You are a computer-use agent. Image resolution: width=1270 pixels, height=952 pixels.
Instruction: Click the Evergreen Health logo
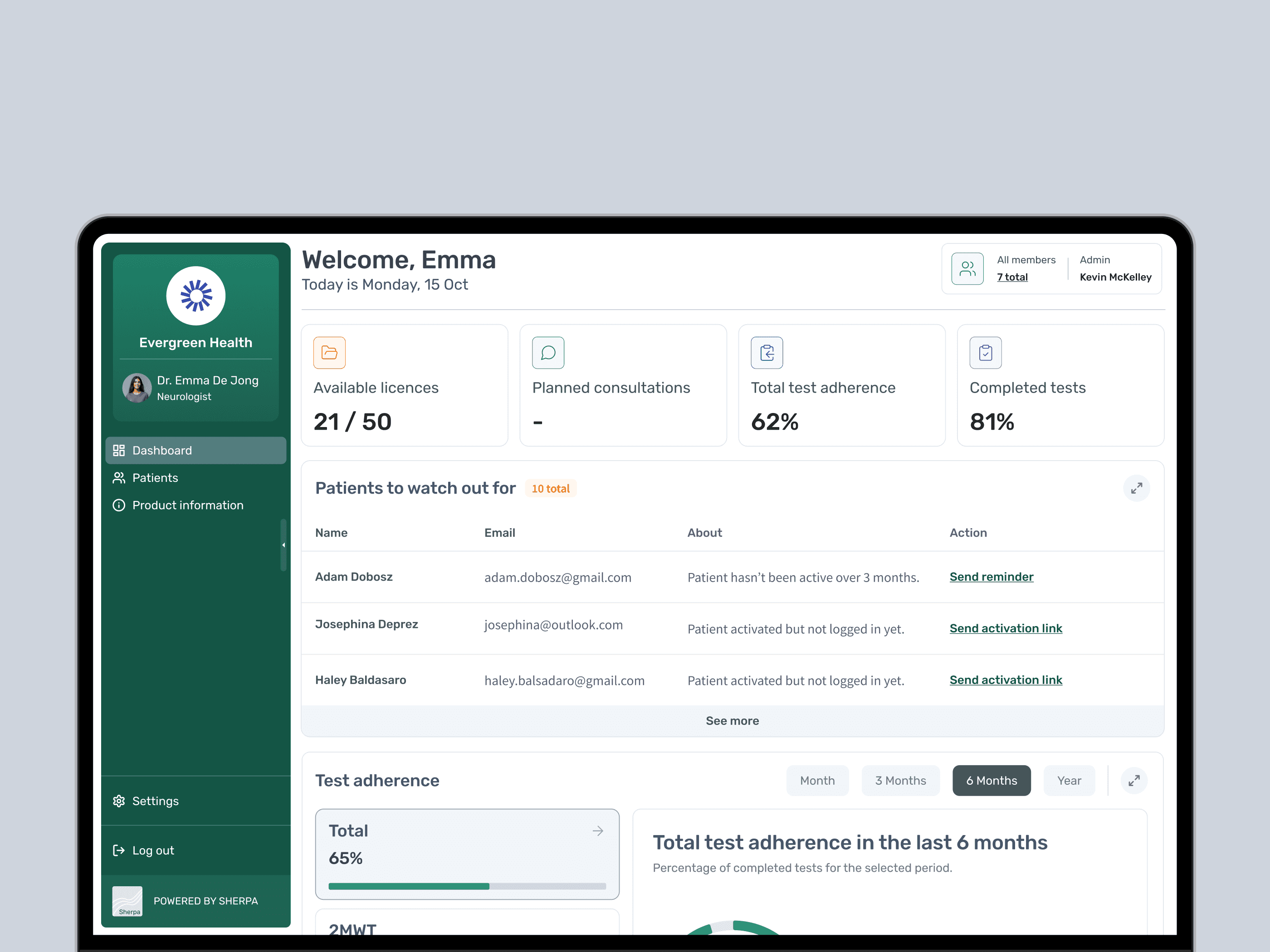point(196,296)
